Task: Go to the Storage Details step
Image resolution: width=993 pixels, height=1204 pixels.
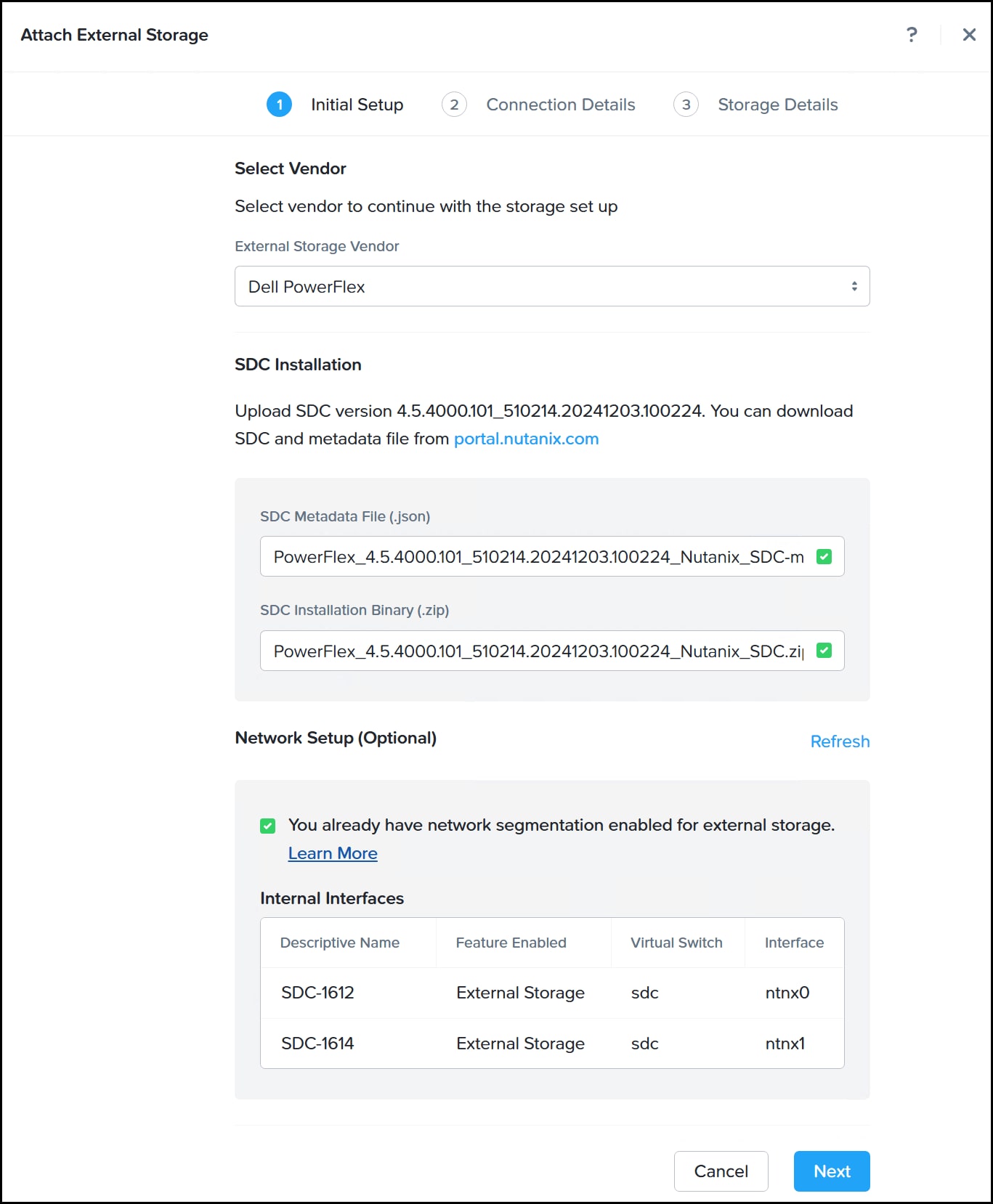Action: click(x=777, y=105)
